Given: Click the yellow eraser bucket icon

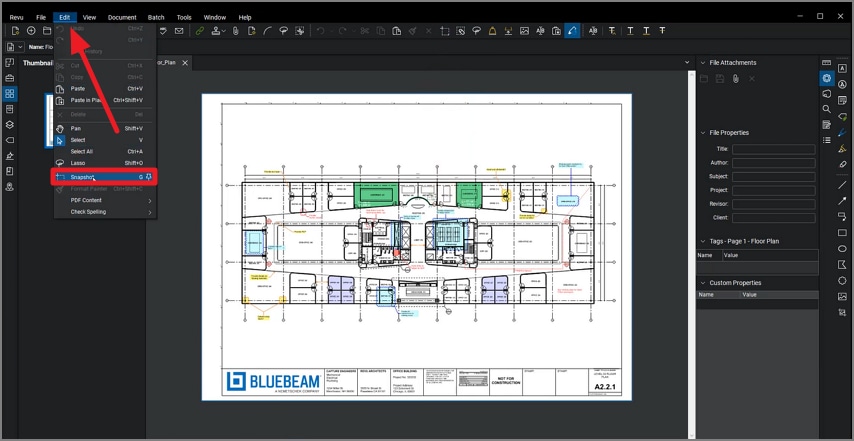Looking at the screenshot, I should pyautogui.click(x=492, y=31).
